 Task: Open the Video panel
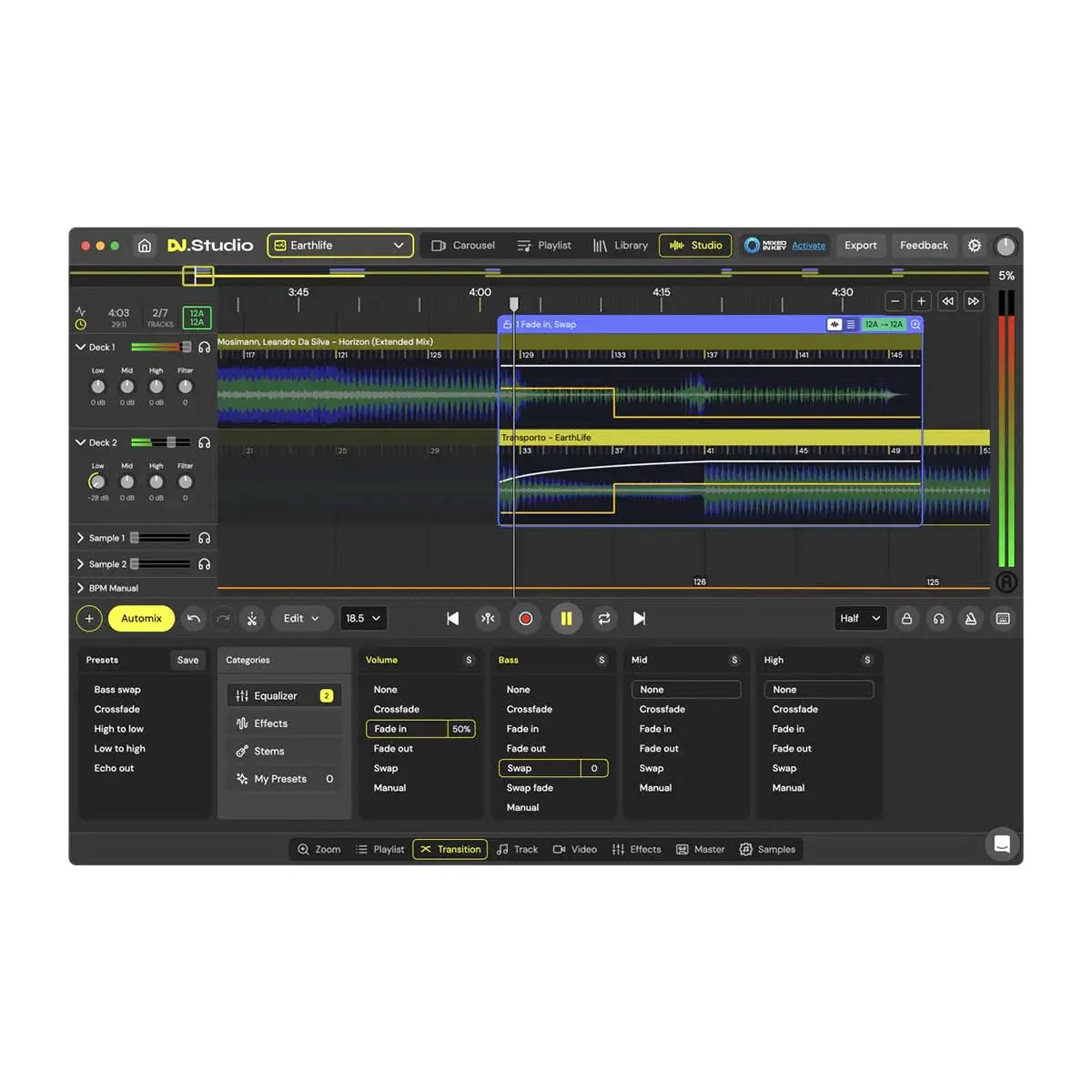(575, 849)
